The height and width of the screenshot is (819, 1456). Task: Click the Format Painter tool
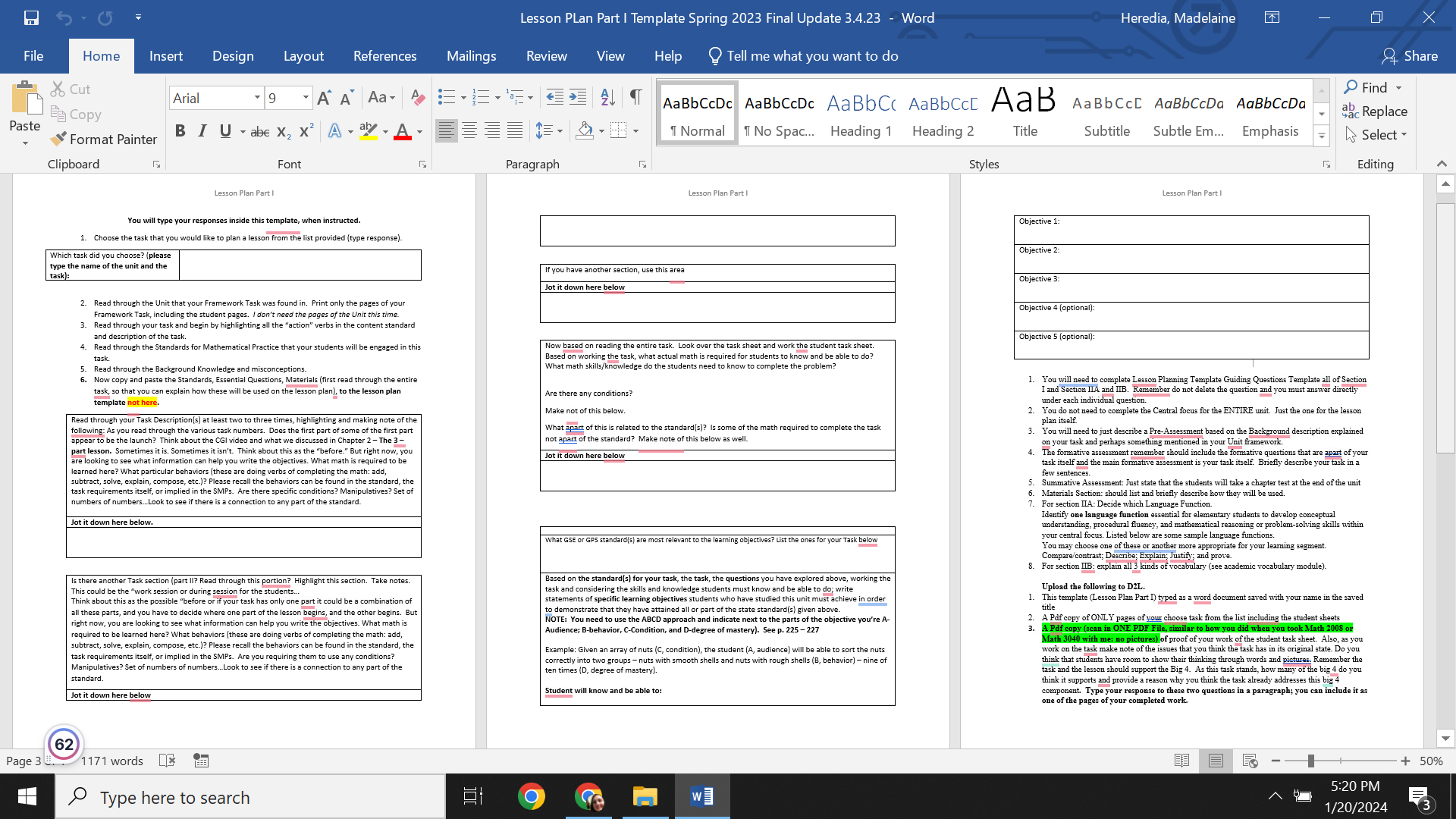(x=104, y=139)
